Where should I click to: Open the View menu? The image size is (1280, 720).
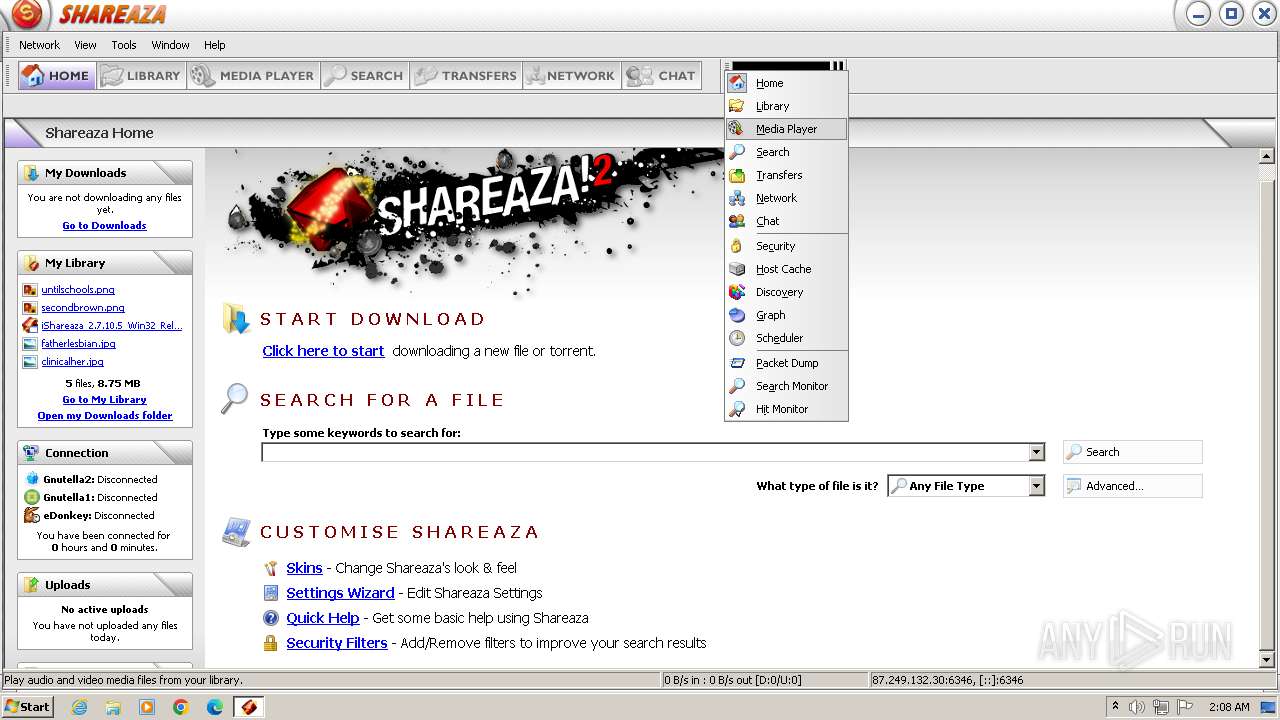pyautogui.click(x=86, y=45)
